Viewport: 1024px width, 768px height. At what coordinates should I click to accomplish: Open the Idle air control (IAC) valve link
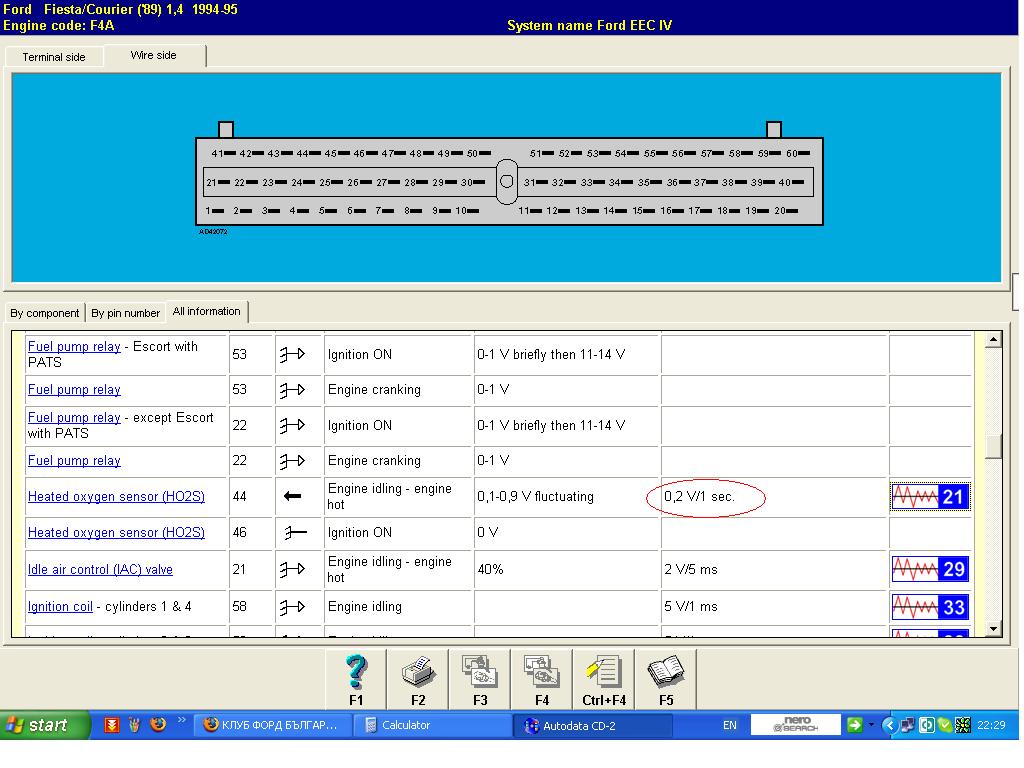click(x=100, y=570)
